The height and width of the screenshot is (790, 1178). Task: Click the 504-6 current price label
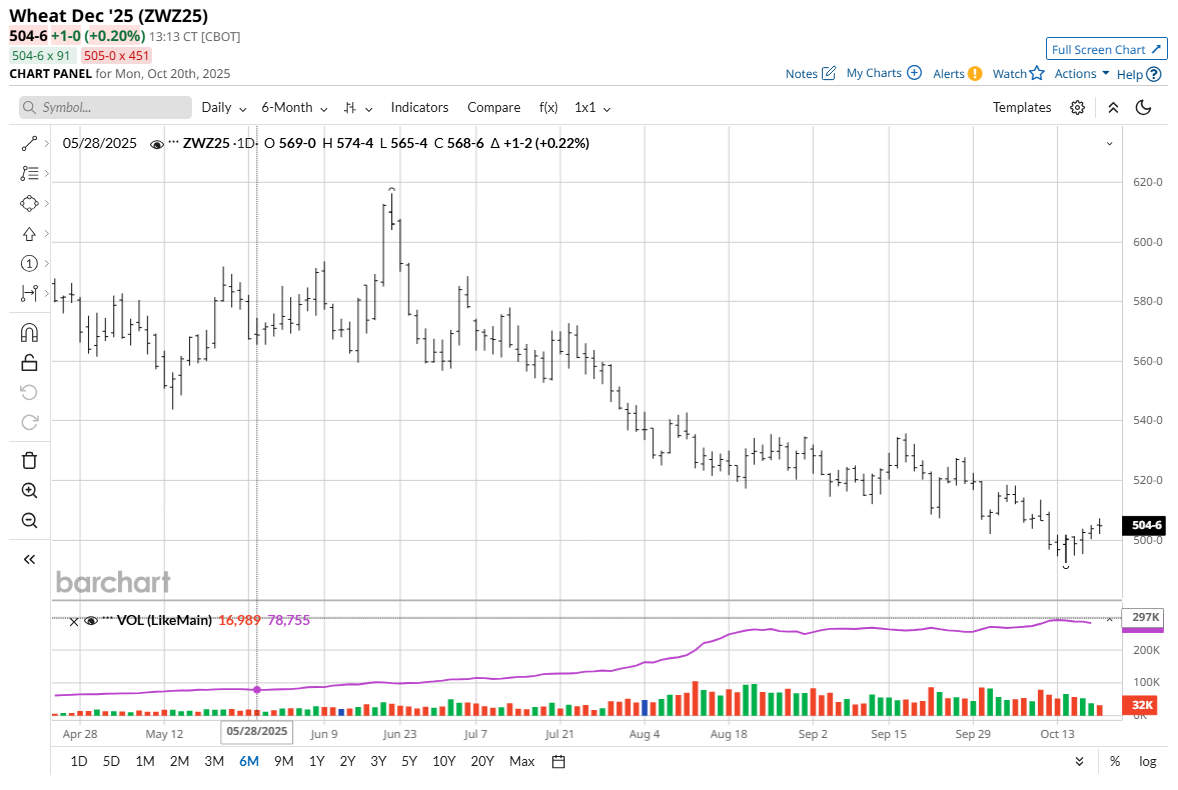(1146, 525)
